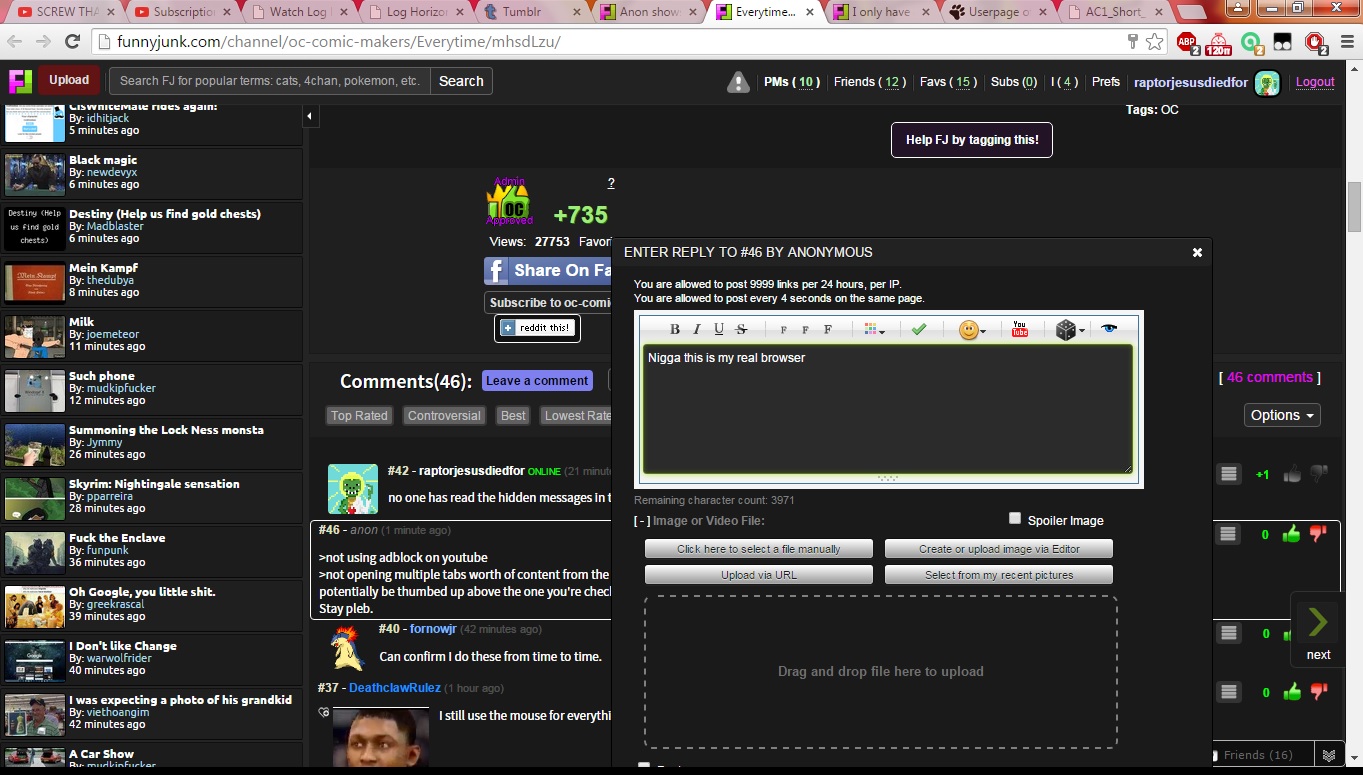1363x775 pixels.
Task: Click the green checkmark icon in editor toolbar
Action: coord(919,329)
